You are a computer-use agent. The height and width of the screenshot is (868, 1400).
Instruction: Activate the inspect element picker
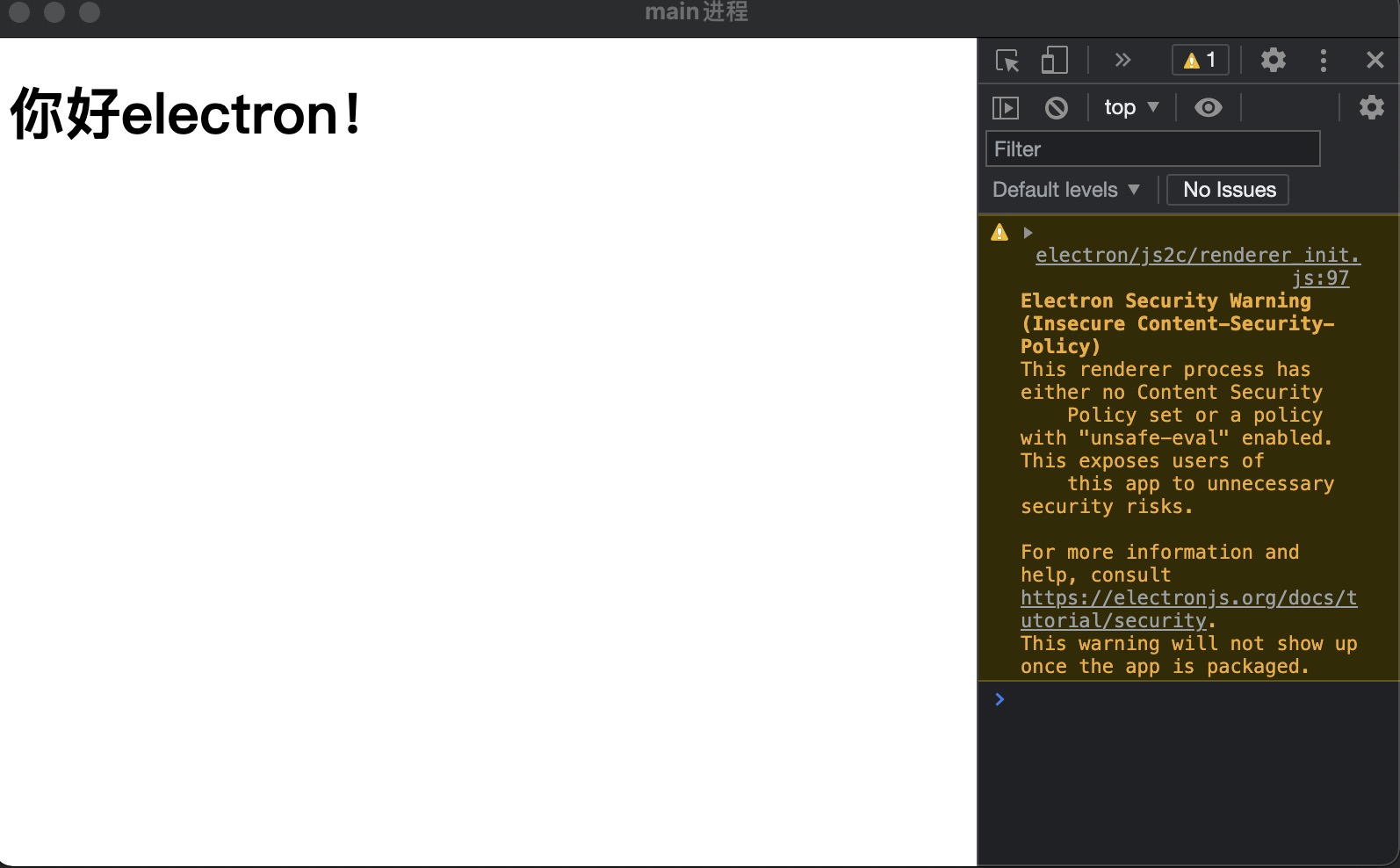click(x=1007, y=61)
